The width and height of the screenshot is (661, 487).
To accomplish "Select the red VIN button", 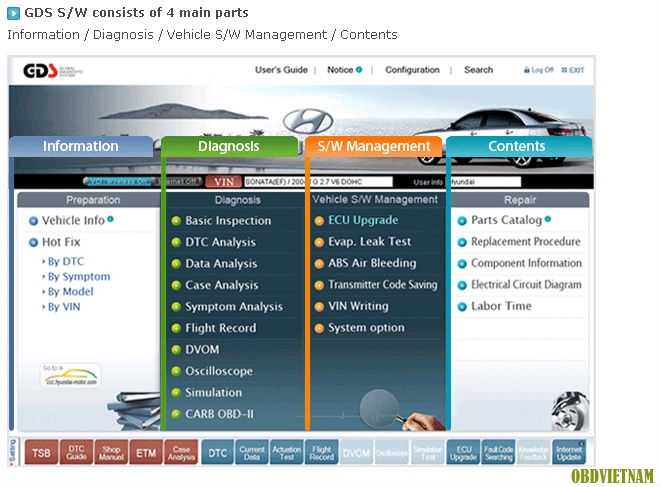I will tap(224, 182).
